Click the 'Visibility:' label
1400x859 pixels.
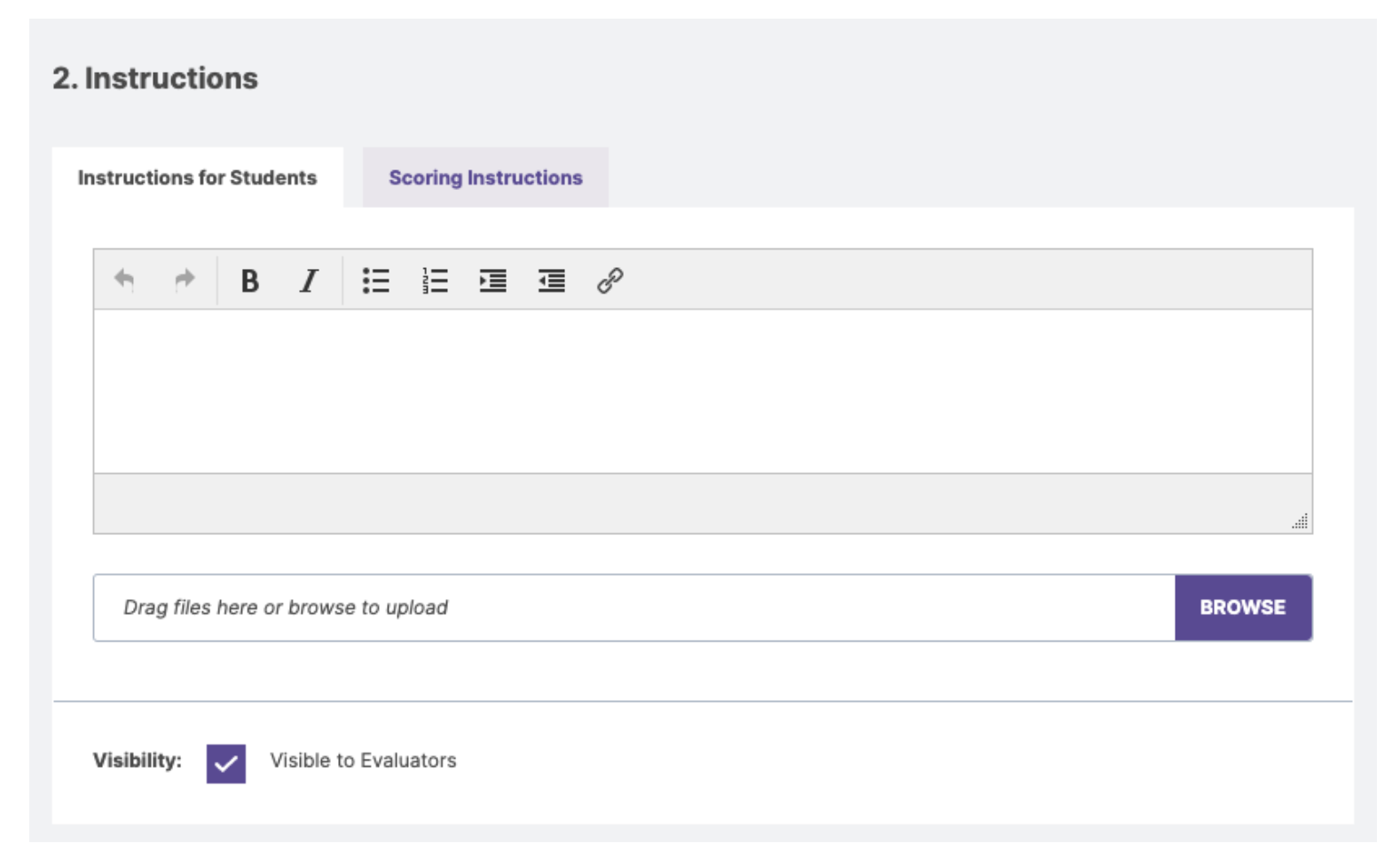137,760
